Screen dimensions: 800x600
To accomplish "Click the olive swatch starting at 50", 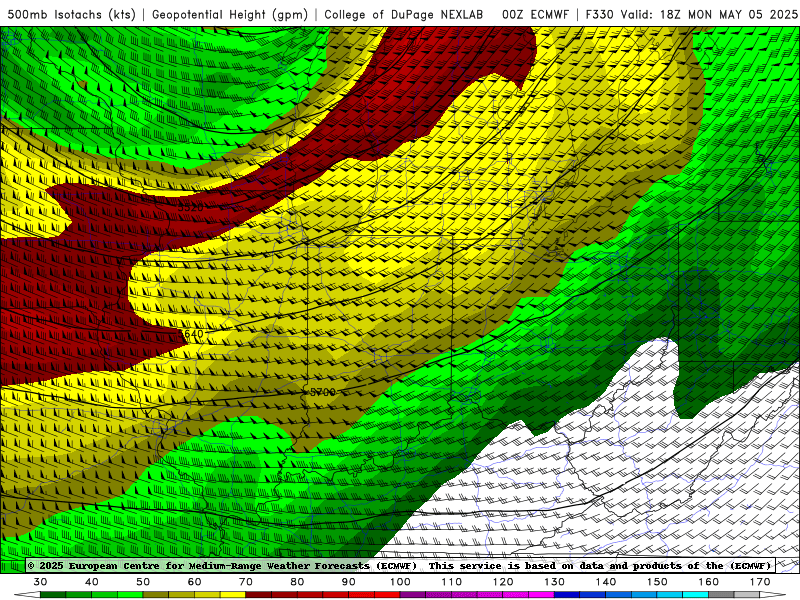I will point(156,595).
